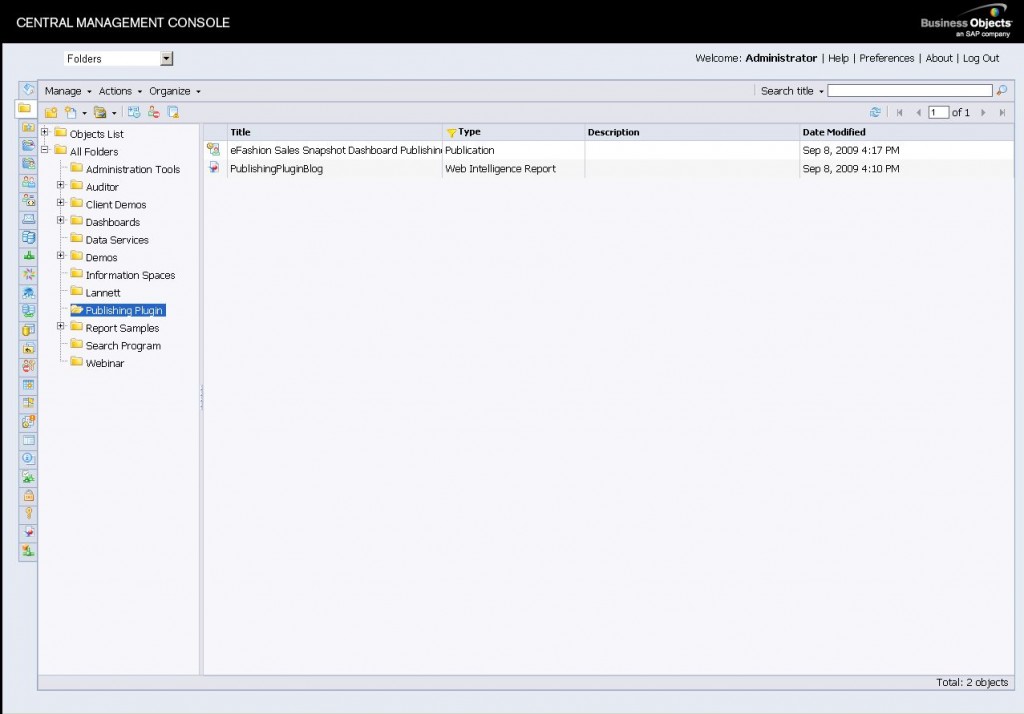Expand the Report Samples folder
This screenshot has height=714, width=1024.
pyautogui.click(x=60, y=326)
